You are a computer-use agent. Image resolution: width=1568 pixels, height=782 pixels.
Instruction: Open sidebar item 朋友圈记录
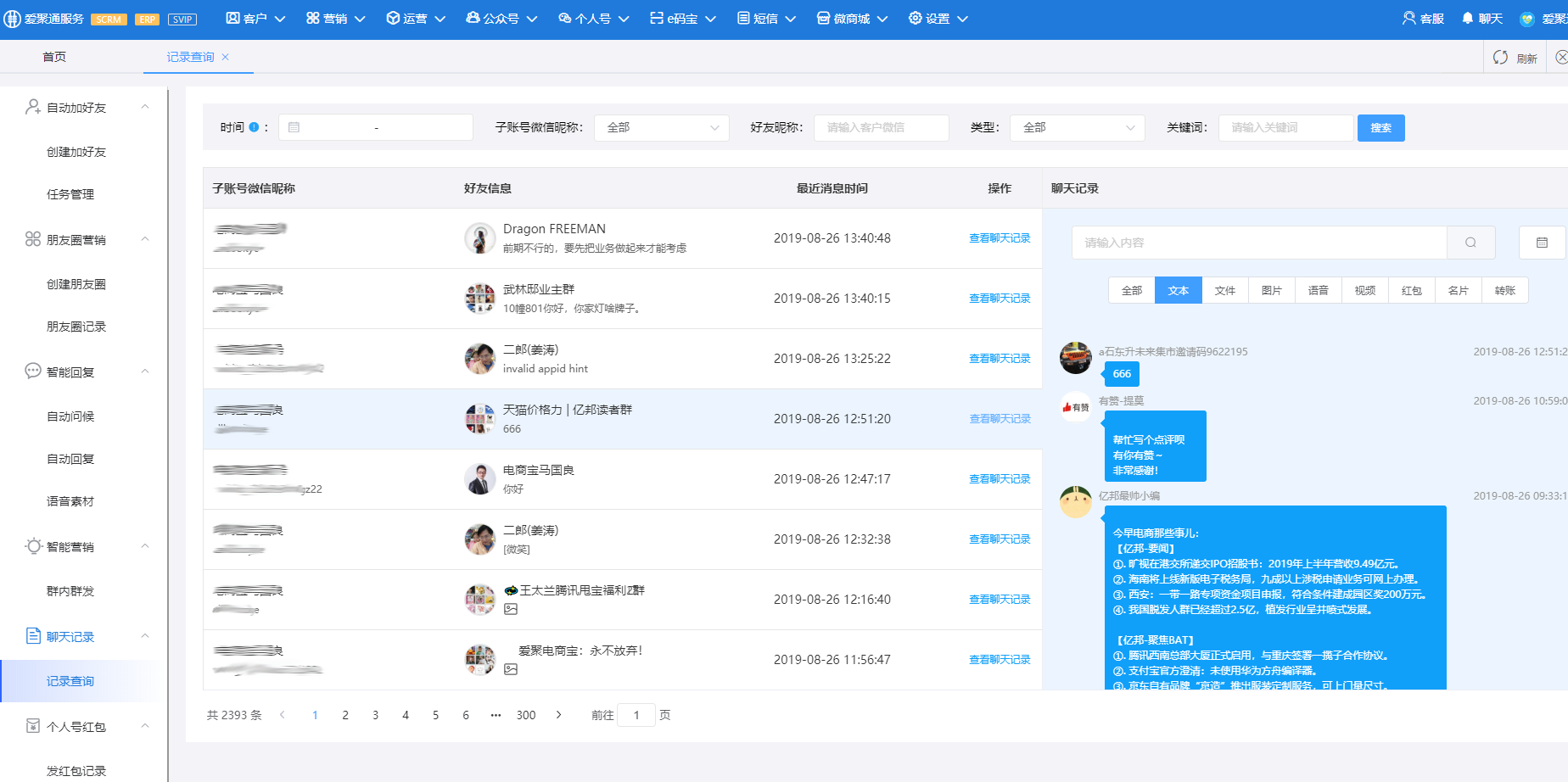[76, 327]
